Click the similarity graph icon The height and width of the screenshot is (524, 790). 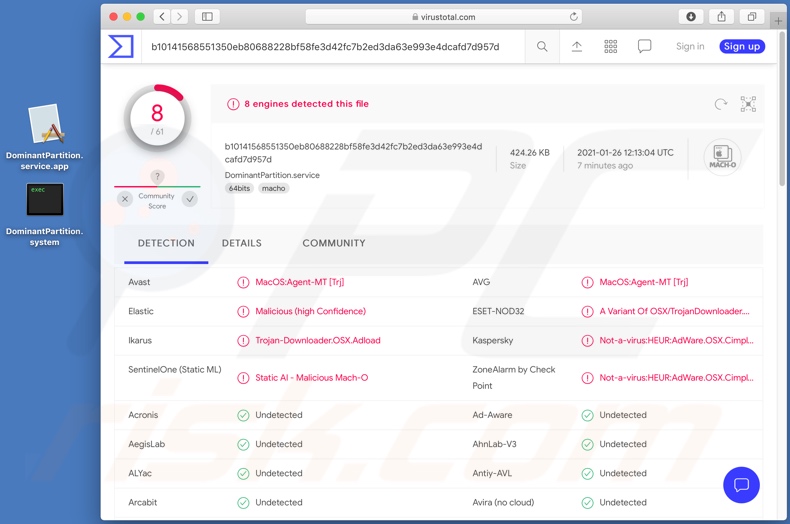(748, 104)
